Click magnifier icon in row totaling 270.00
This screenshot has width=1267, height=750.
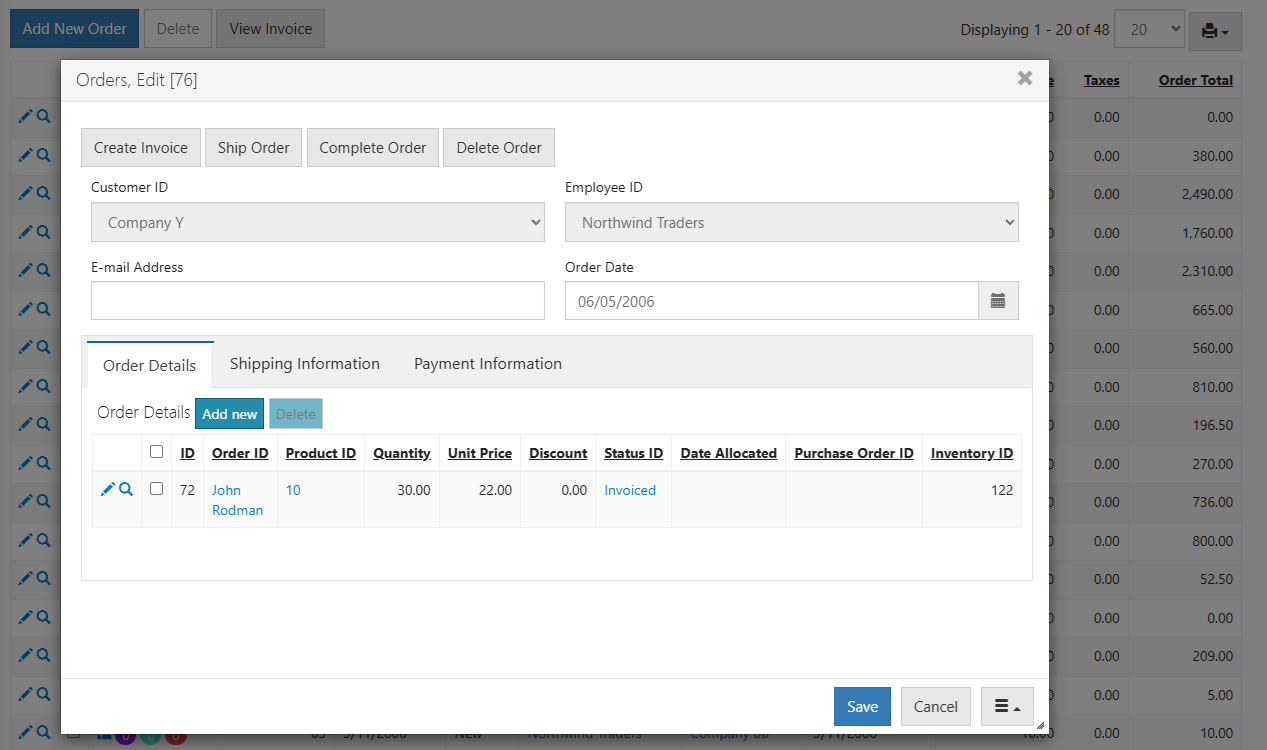[x=43, y=464]
